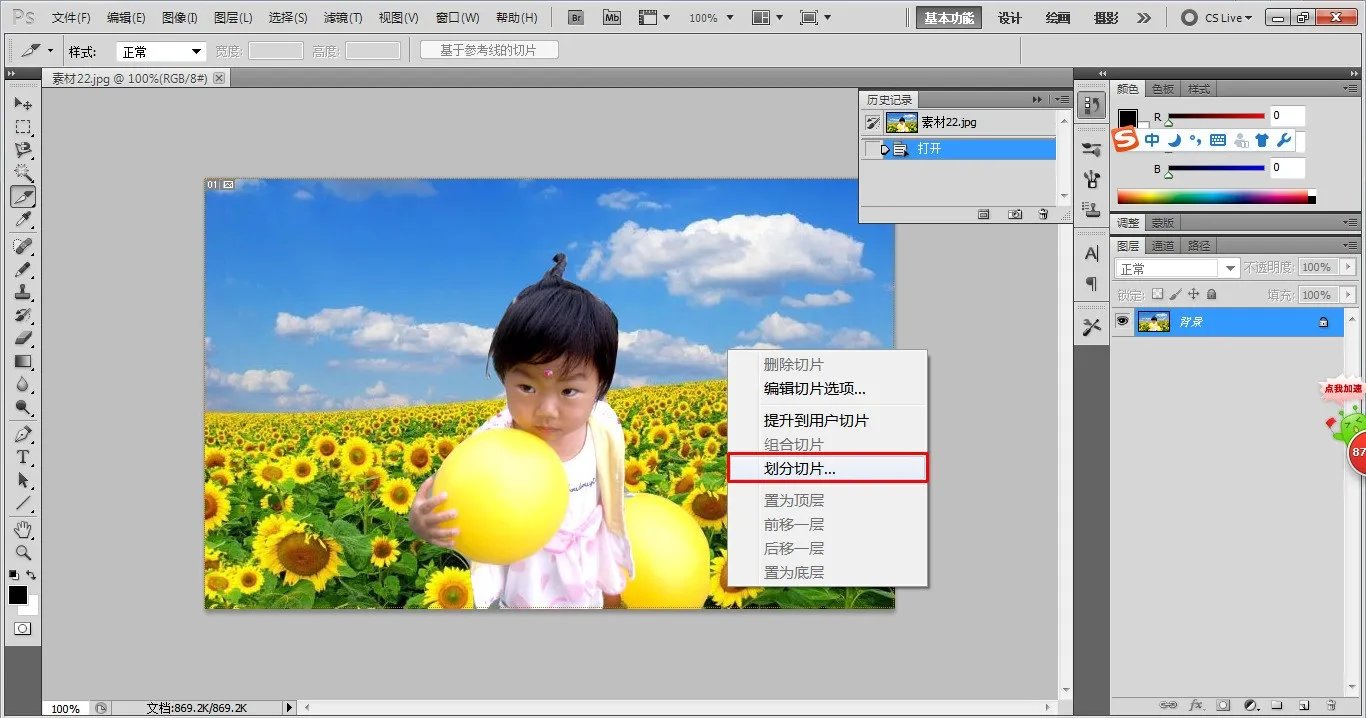Click the 基于参考线的切片 button
1366x718 pixels.
(488, 50)
